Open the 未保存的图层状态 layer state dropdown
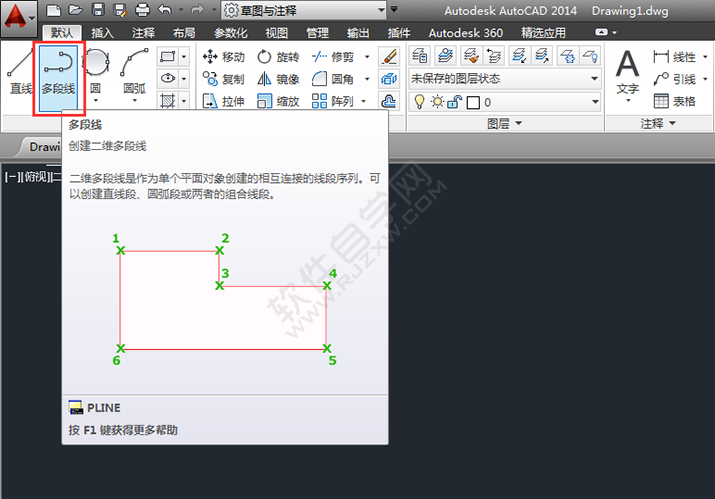715x499 pixels. [503, 78]
